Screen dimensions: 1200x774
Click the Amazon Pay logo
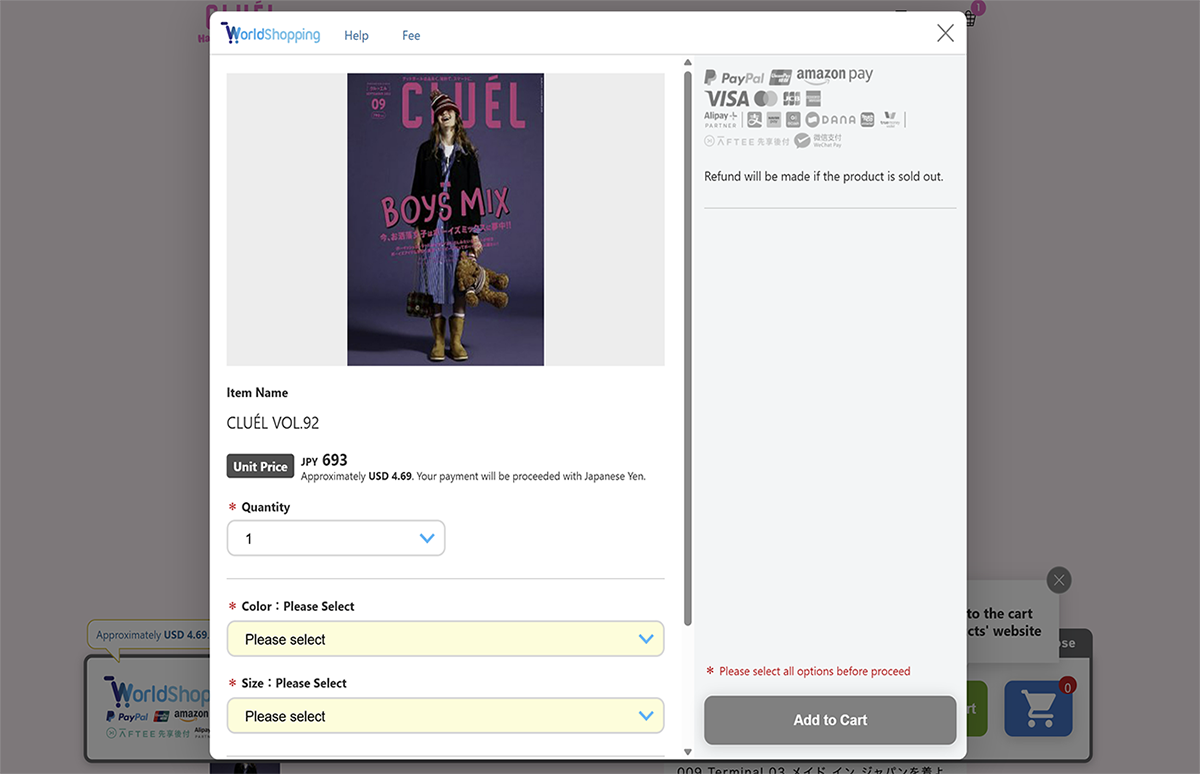[835, 75]
